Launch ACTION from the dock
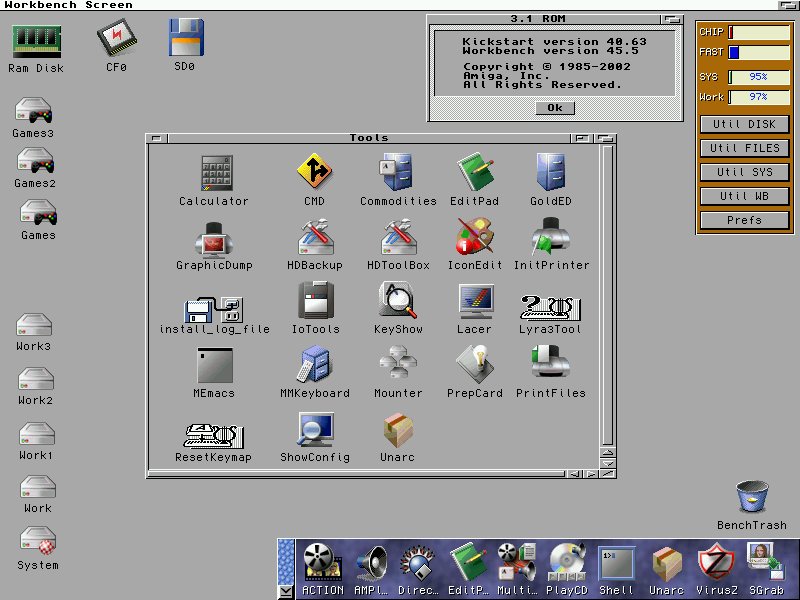This screenshot has width=800, height=600. (322, 562)
